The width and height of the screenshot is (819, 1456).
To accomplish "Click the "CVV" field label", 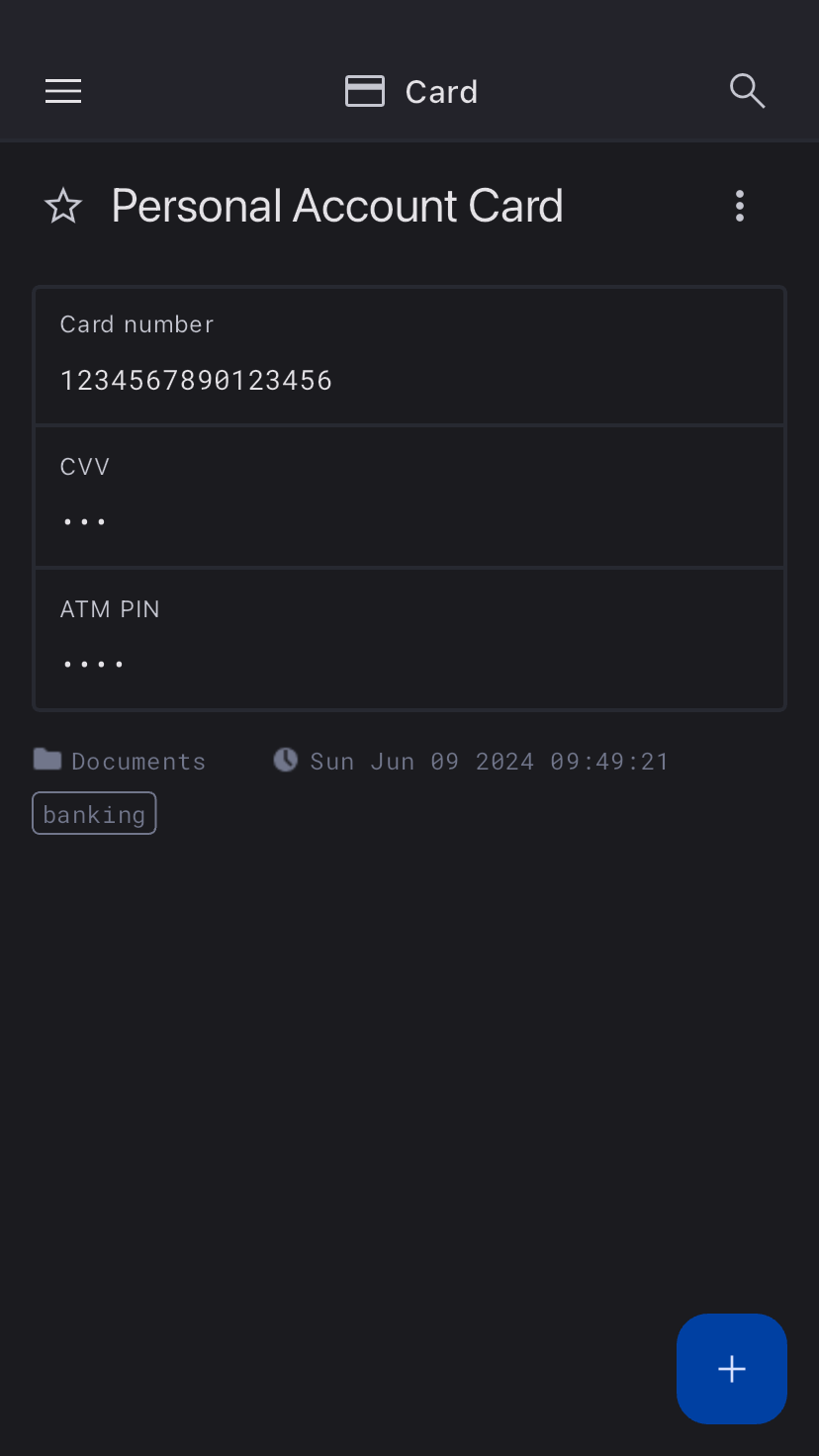I will pyautogui.click(x=85, y=467).
